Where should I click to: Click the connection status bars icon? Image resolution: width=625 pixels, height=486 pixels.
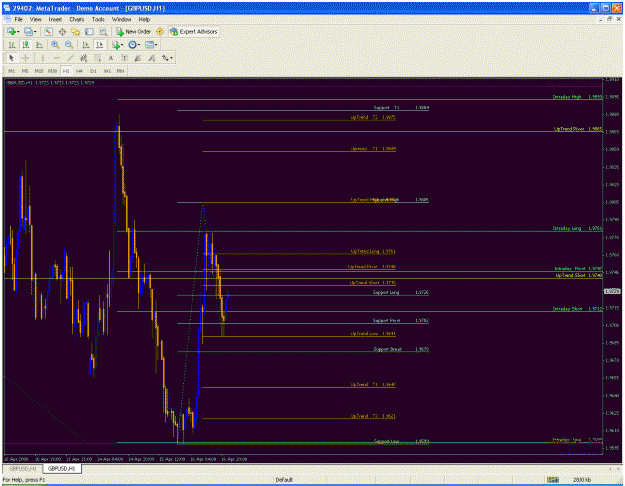click(552, 480)
